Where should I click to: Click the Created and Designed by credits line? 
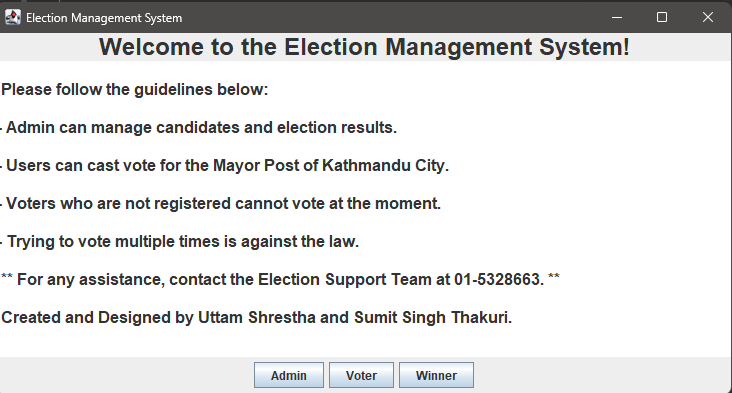pyautogui.click(x=257, y=317)
